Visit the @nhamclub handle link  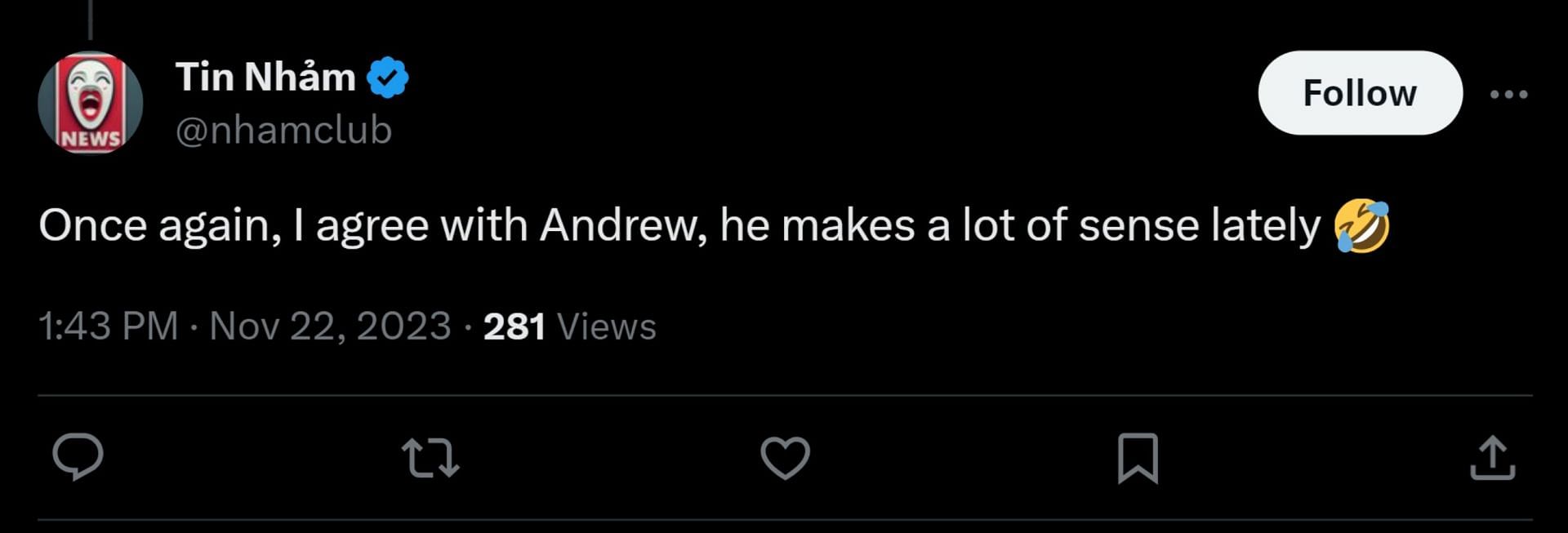pyautogui.click(x=283, y=131)
